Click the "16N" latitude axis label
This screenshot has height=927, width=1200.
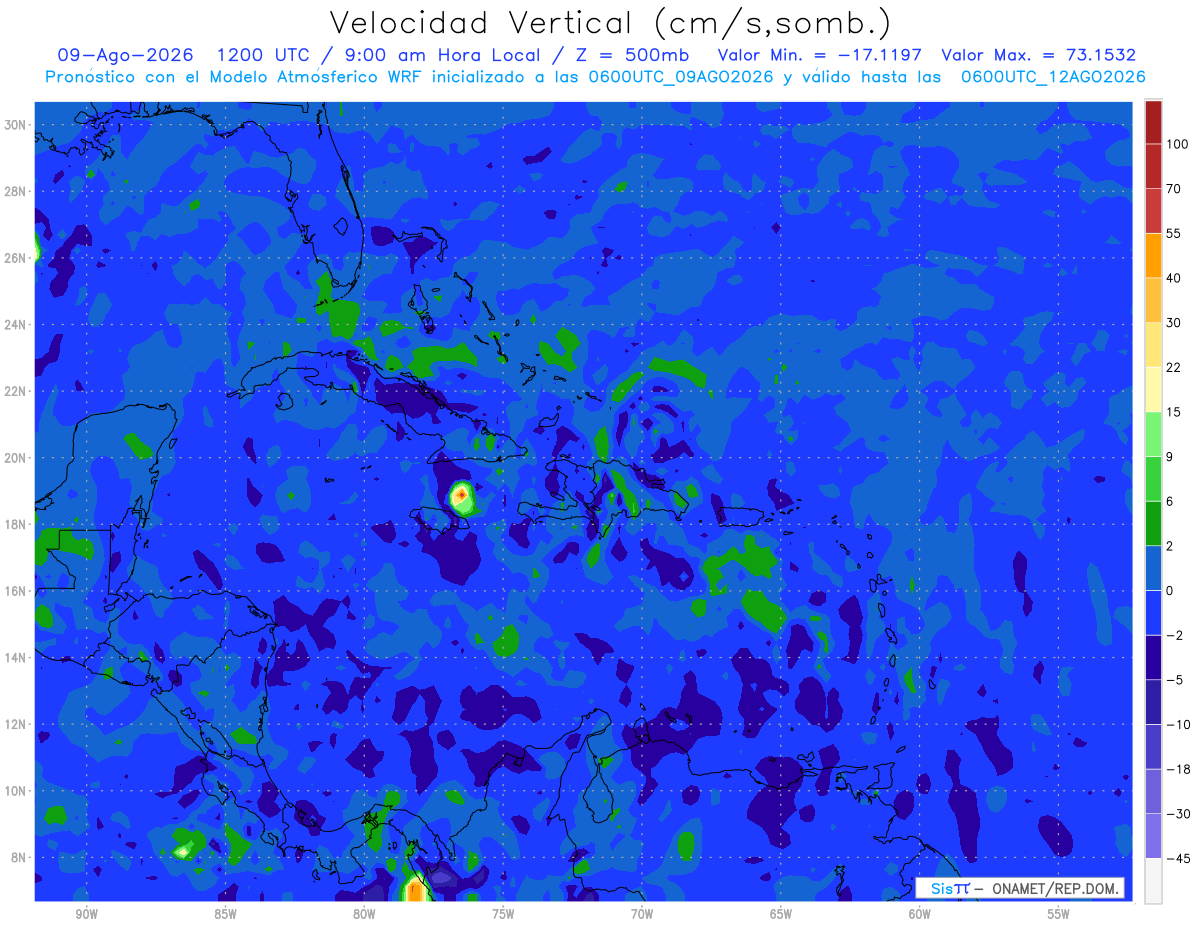[17, 591]
